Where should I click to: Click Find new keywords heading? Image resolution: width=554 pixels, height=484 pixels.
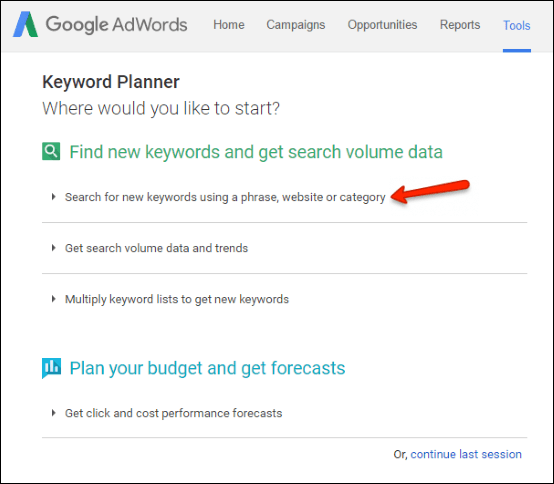point(256,152)
